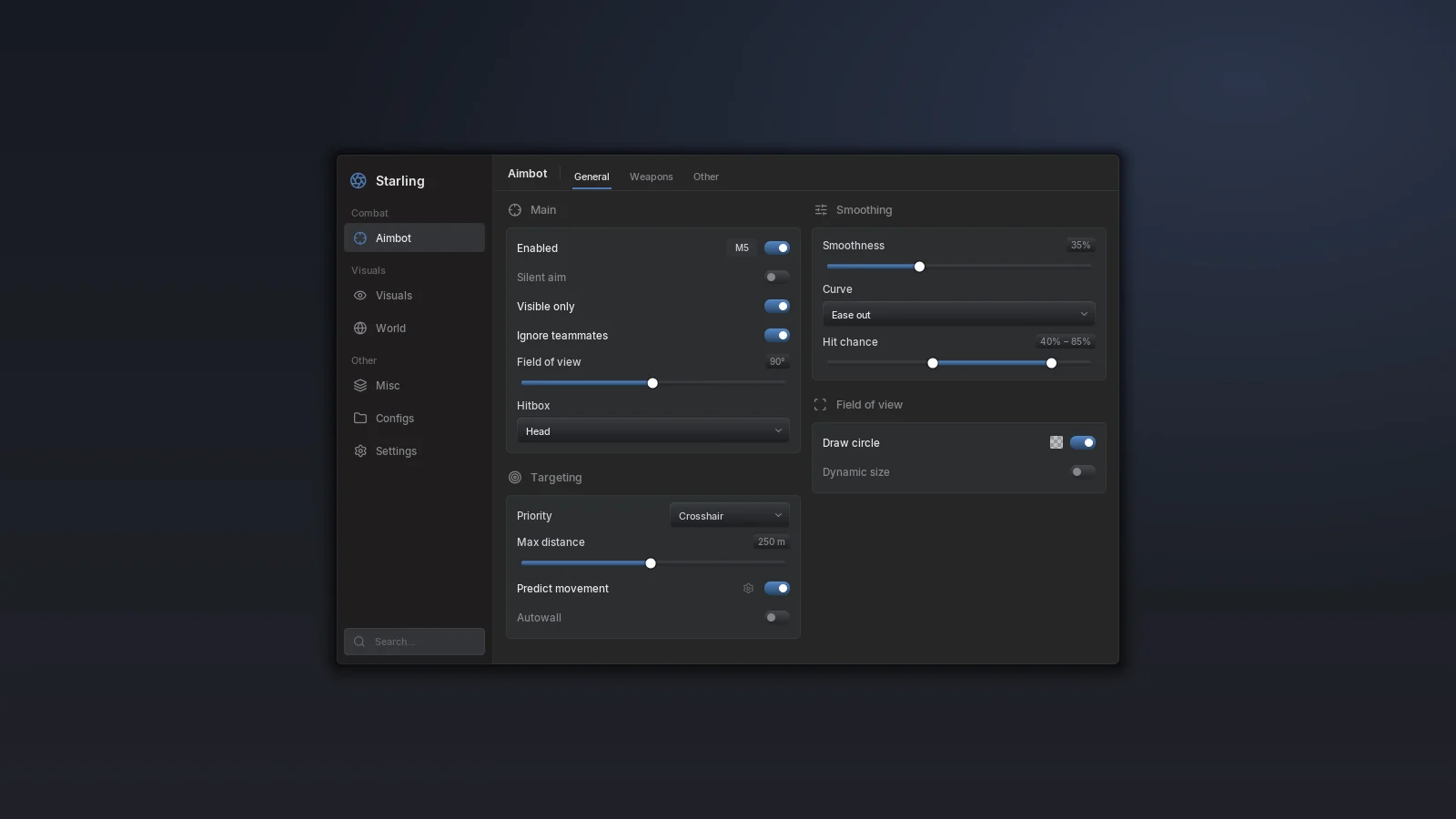
Task: Turn off Predict movement switch
Action: point(777,588)
